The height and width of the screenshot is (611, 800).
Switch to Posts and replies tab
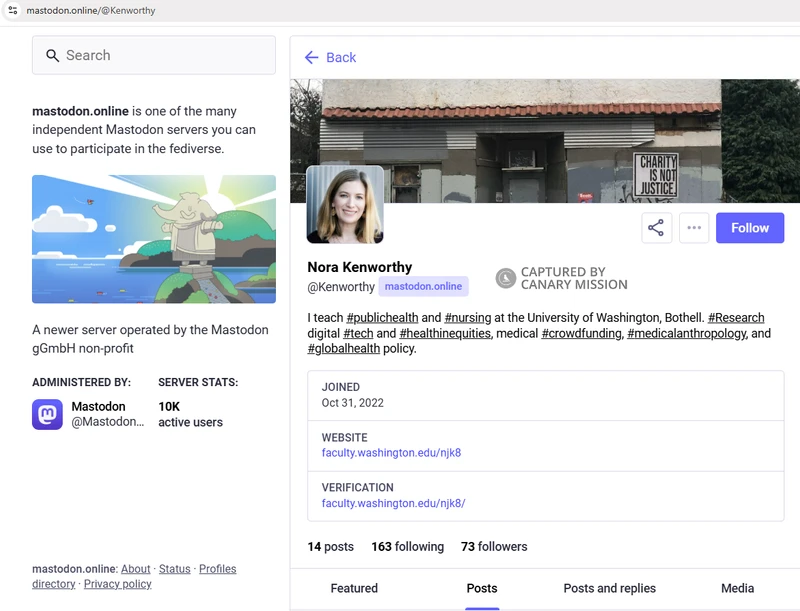coord(610,588)
